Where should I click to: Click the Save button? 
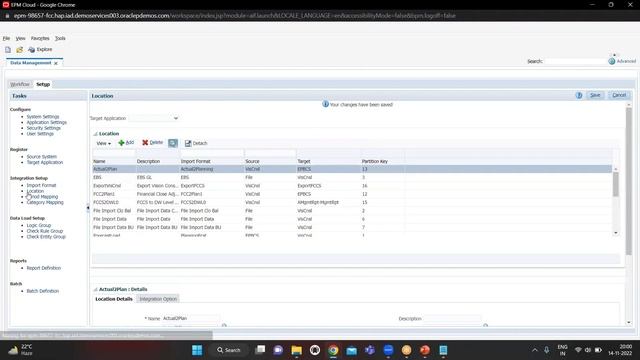coord(595,95)
